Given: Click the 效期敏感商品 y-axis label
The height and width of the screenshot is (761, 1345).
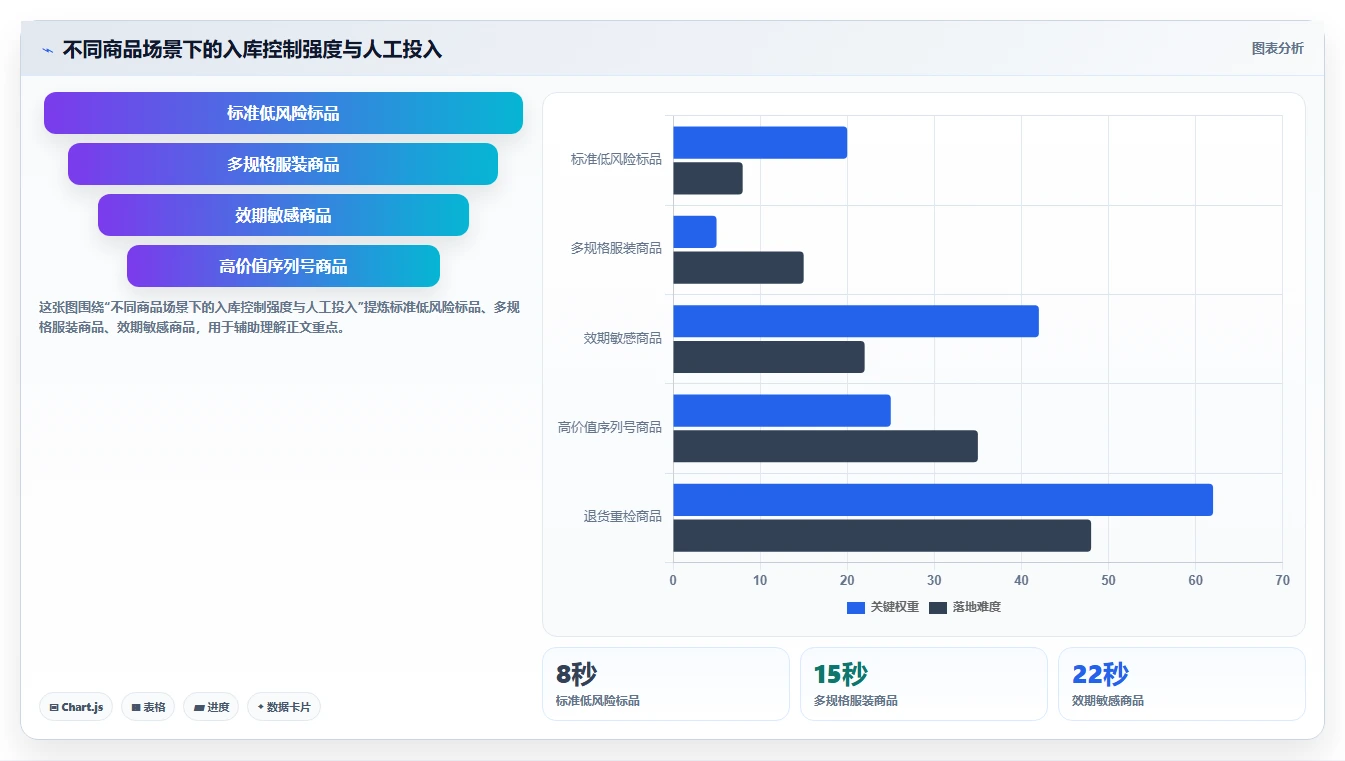Looking at the screenshot, I should coord(623,338).
